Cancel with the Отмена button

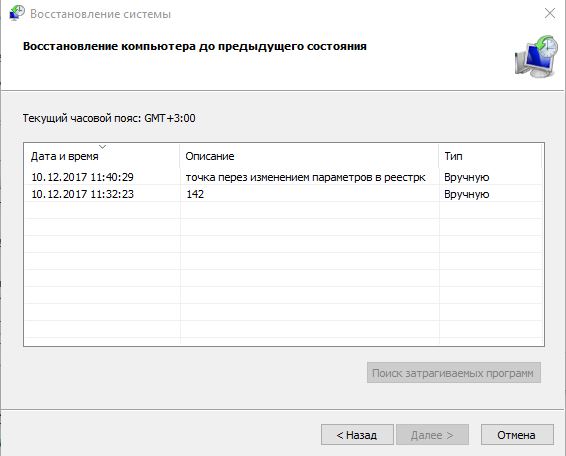click(x=517, y=435)
